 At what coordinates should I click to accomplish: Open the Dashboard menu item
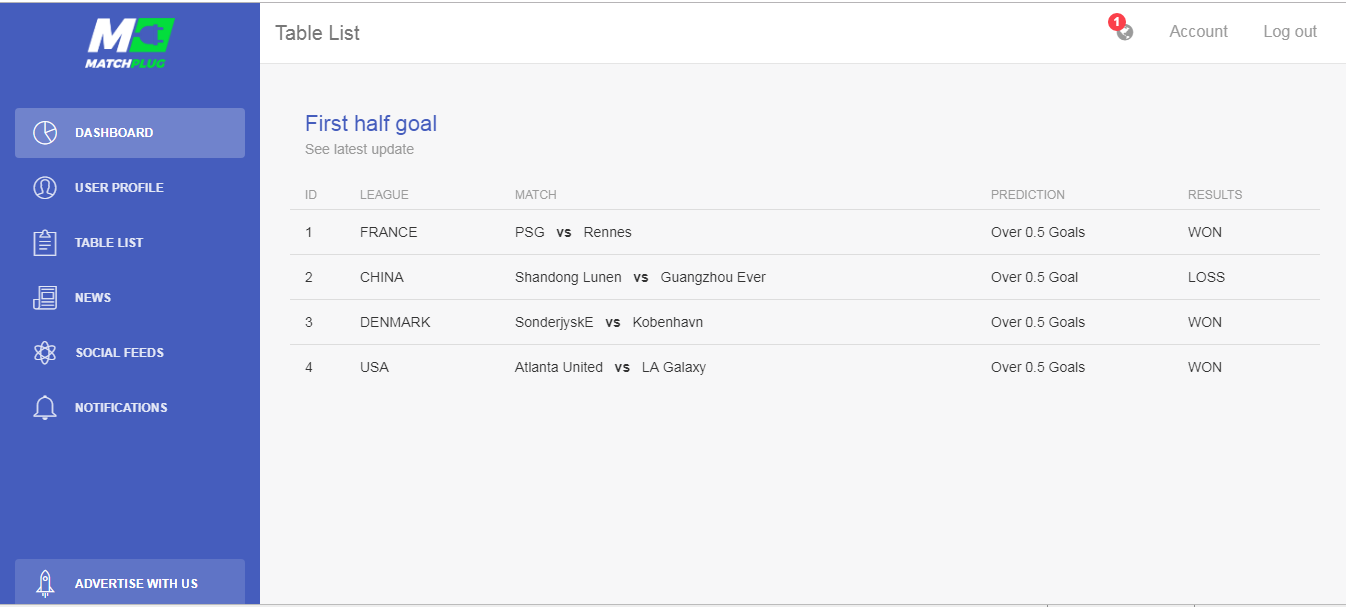tap(130, 133)
